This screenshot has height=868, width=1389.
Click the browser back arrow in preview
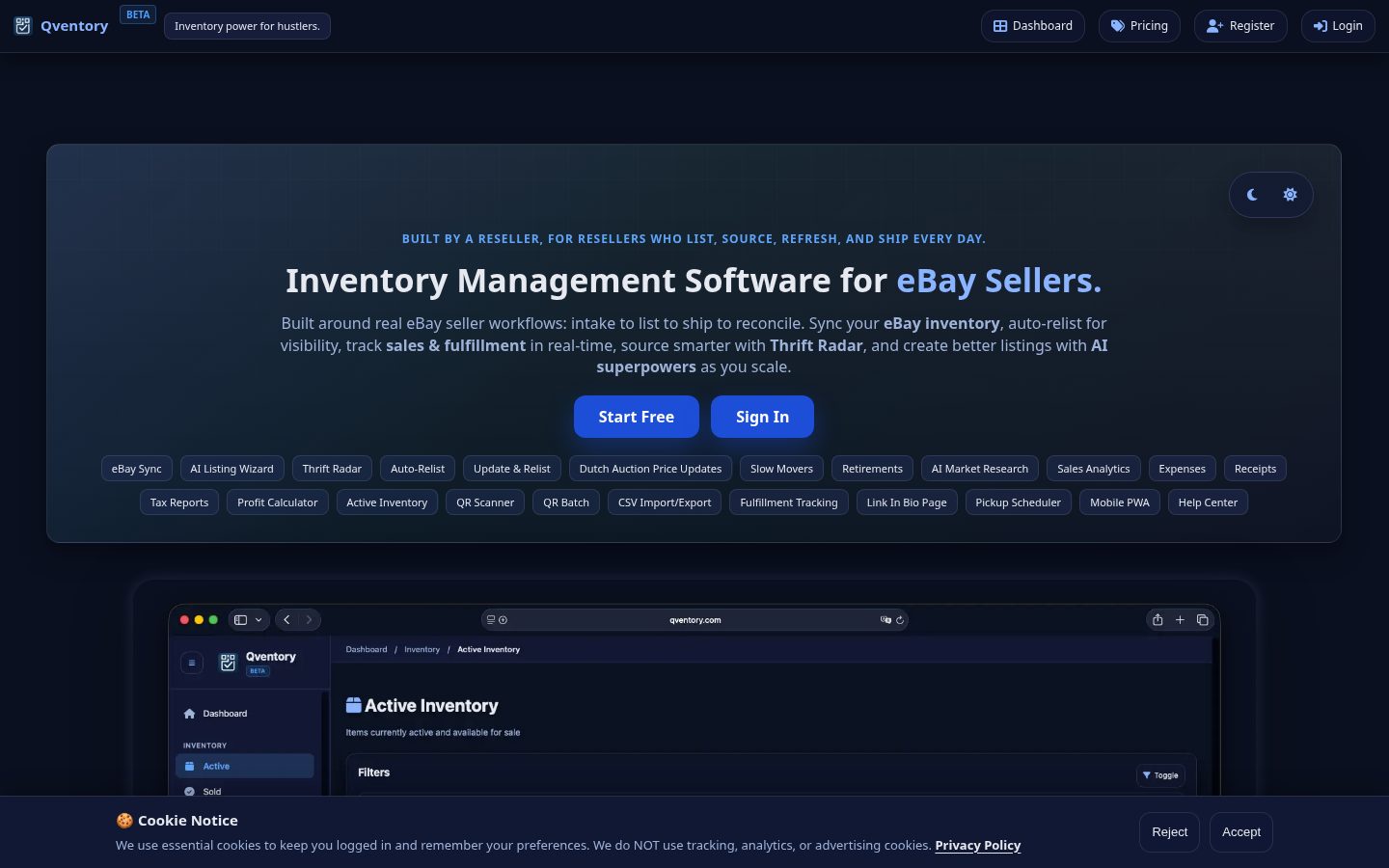click(x=286, y=620)
